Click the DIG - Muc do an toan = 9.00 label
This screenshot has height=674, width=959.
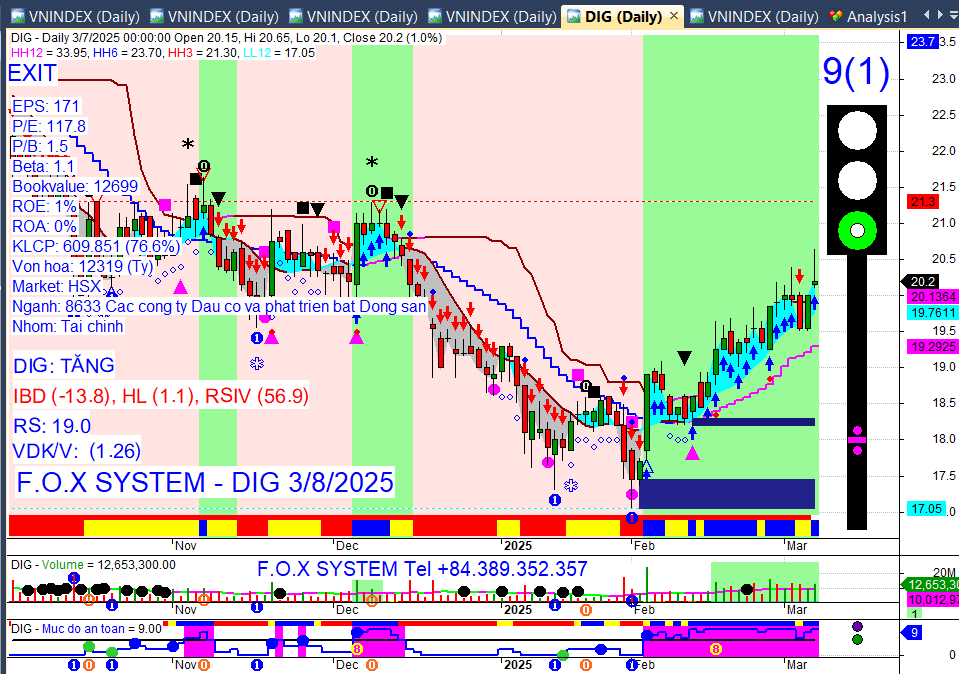coord(87,629)
